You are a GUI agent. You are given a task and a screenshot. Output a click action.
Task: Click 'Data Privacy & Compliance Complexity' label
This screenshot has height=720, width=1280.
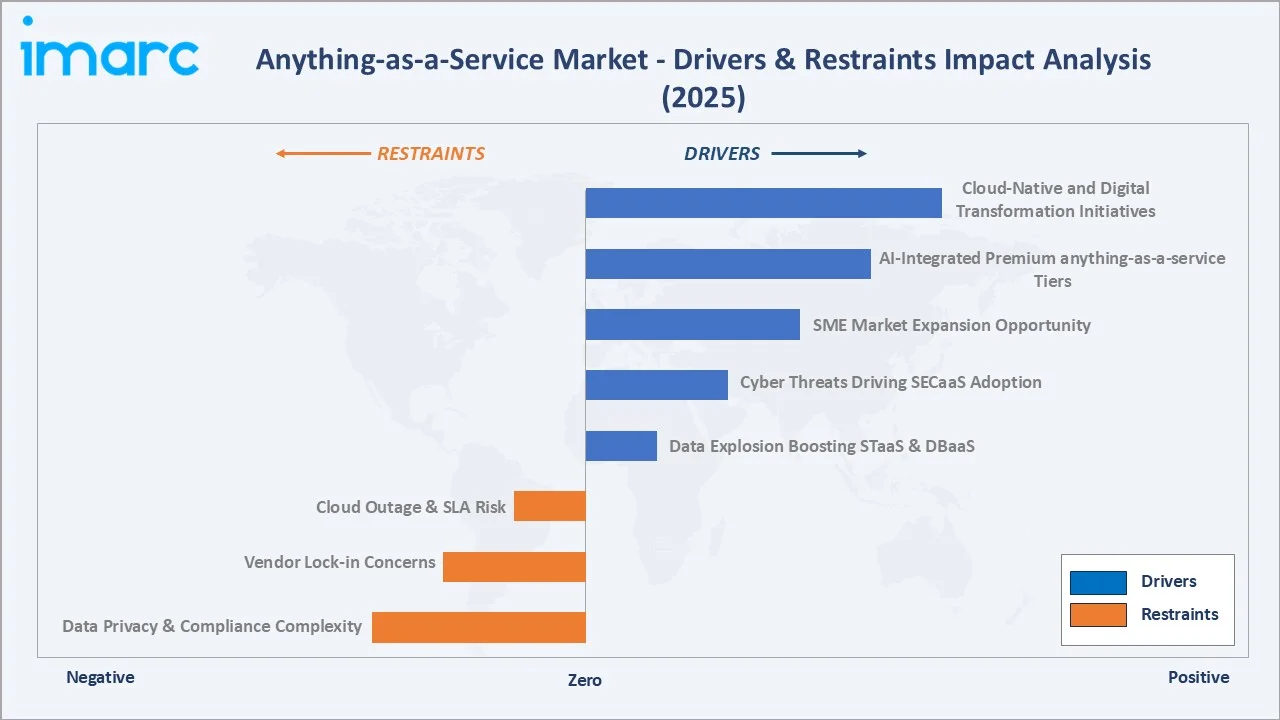pyautogui.click(x=212, y=626)
